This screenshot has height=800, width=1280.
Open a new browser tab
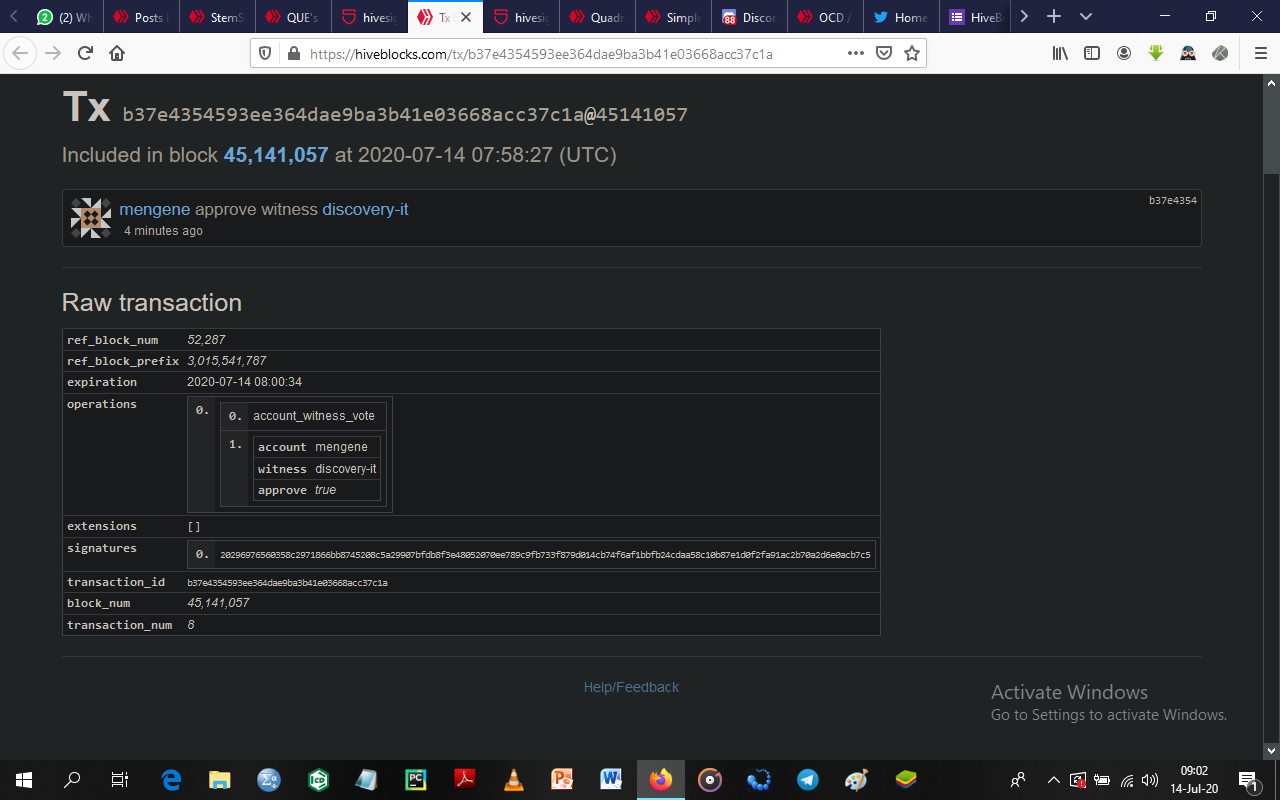point(1053,17)
